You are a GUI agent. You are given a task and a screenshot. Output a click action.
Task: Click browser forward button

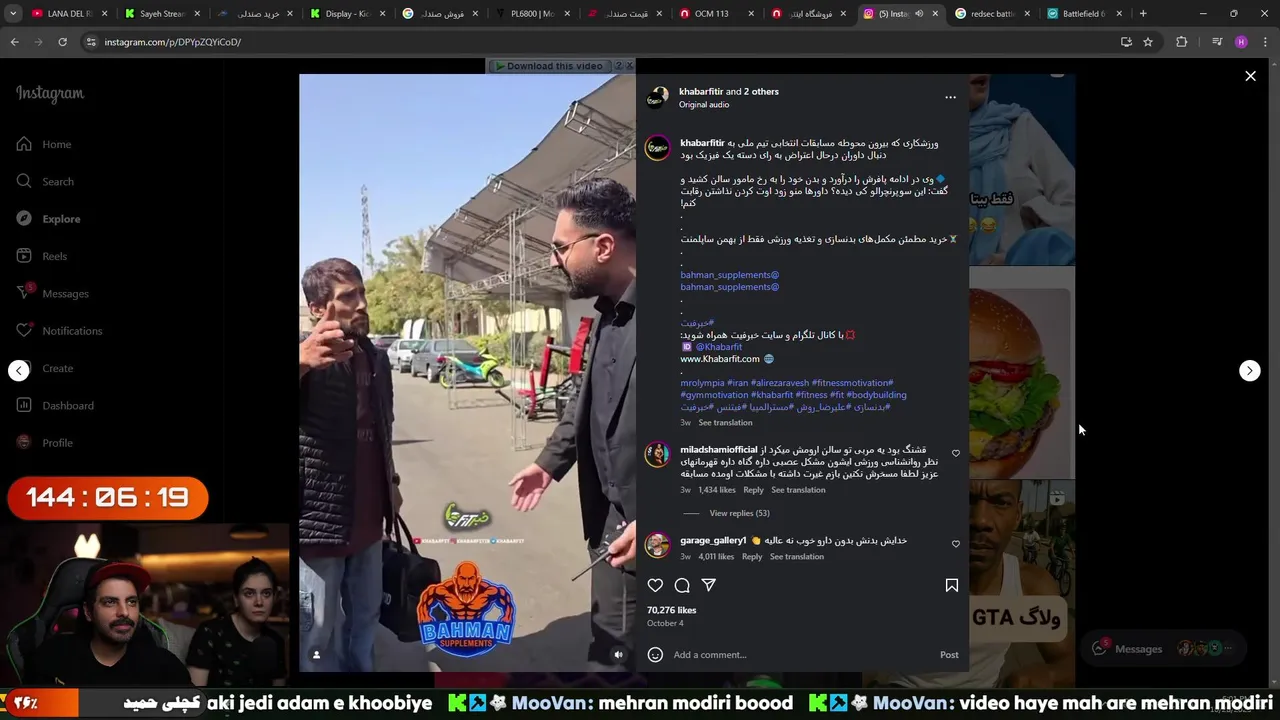tap(38, 42)
